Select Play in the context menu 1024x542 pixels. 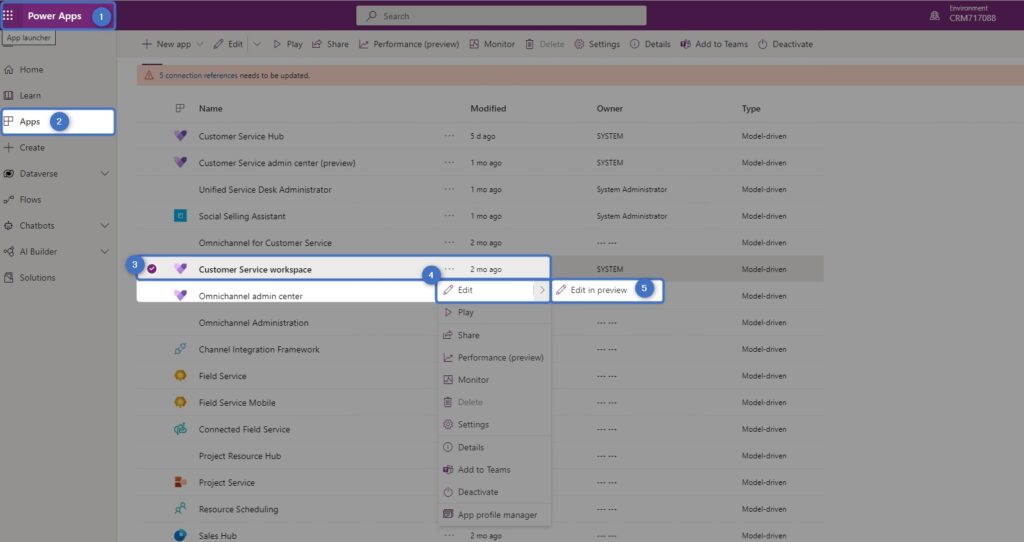pyautogui.click(x=494, y=313)
